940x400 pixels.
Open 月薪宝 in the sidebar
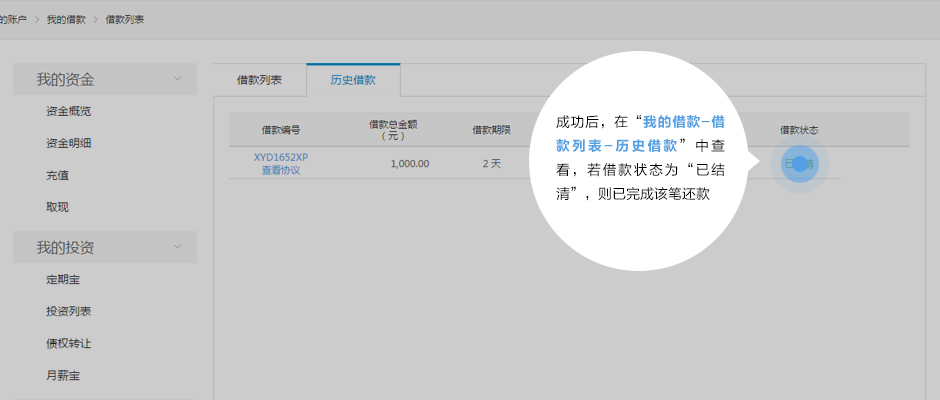coord(63,375)
